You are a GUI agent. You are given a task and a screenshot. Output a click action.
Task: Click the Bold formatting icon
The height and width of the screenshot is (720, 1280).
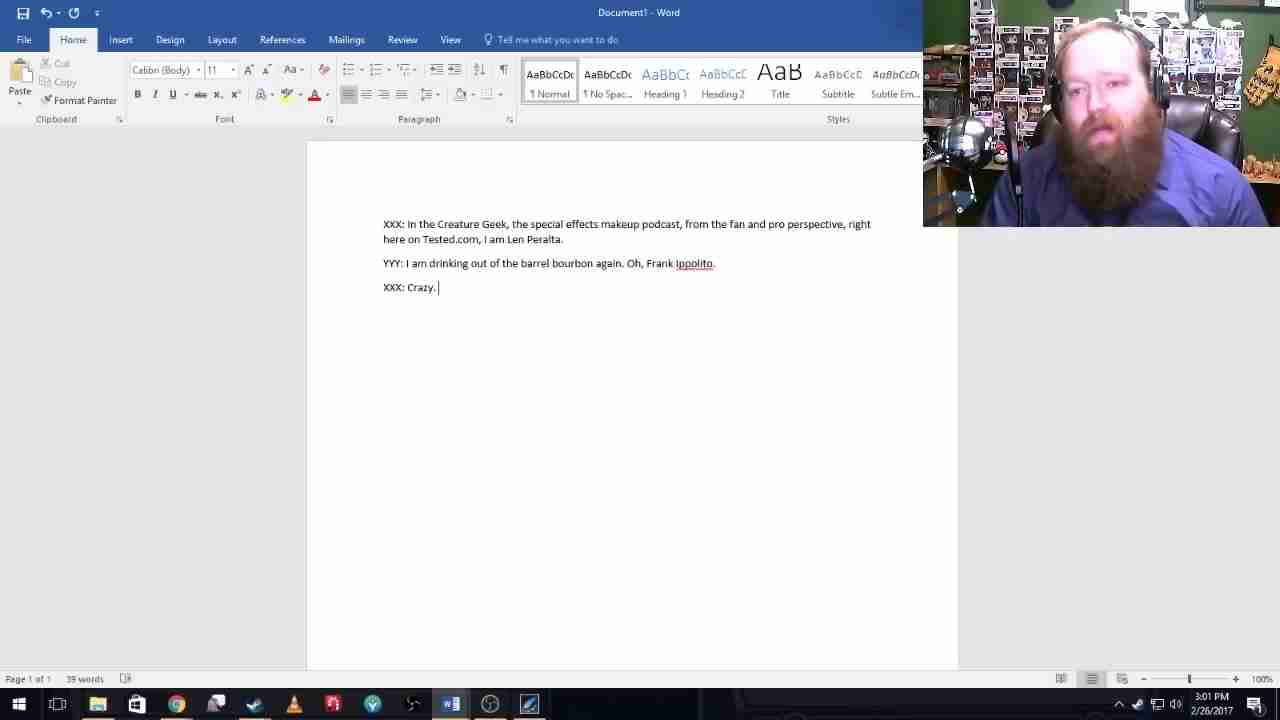(x=137, y=94)
